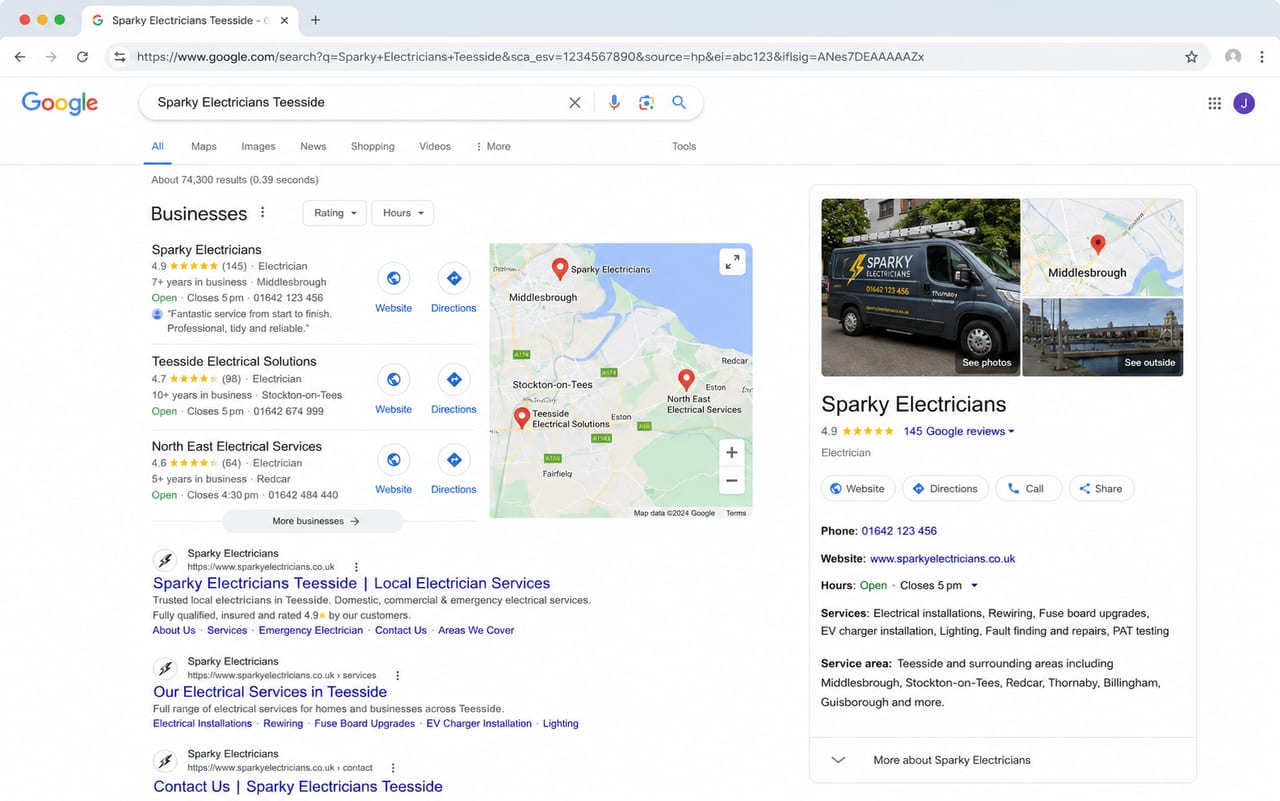
Task: Expand the opening hours arrow in knowledge panel
Action: pos(975,586)
